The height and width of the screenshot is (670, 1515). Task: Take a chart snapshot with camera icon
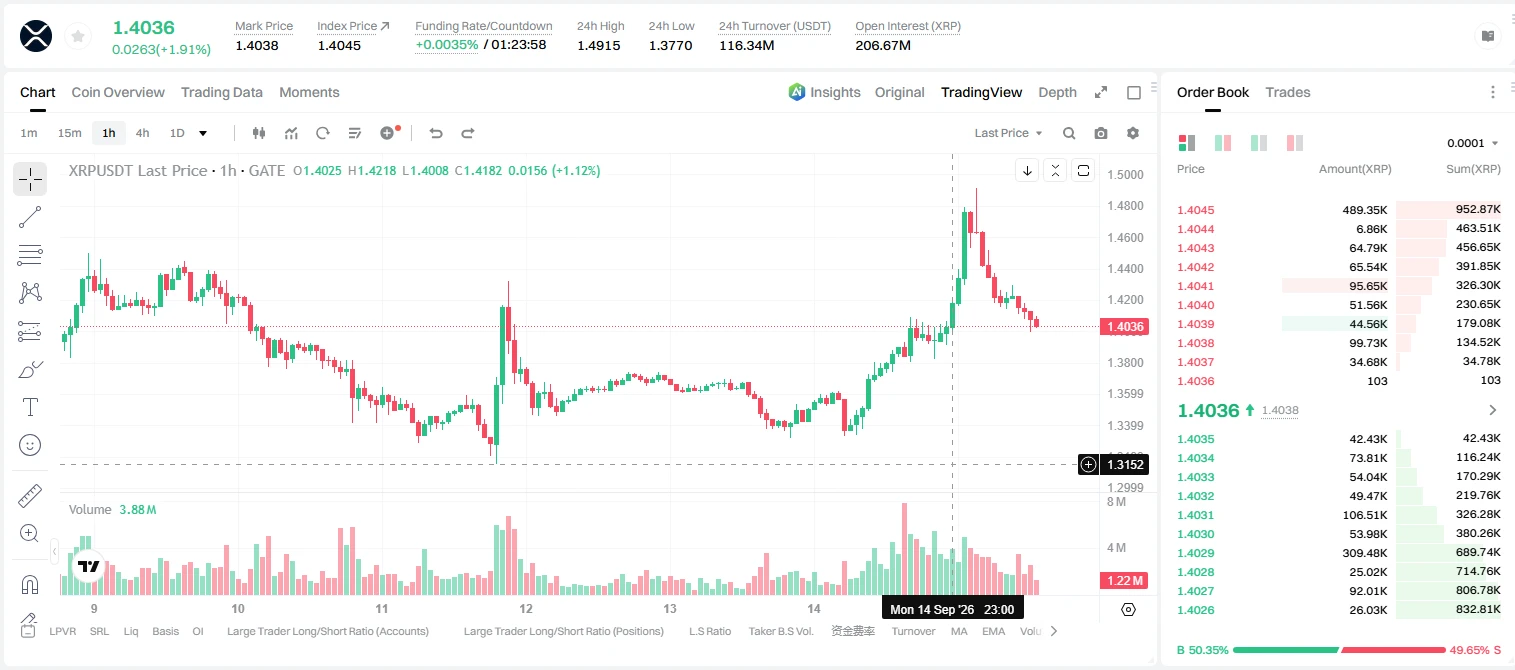coord(1101,133)
